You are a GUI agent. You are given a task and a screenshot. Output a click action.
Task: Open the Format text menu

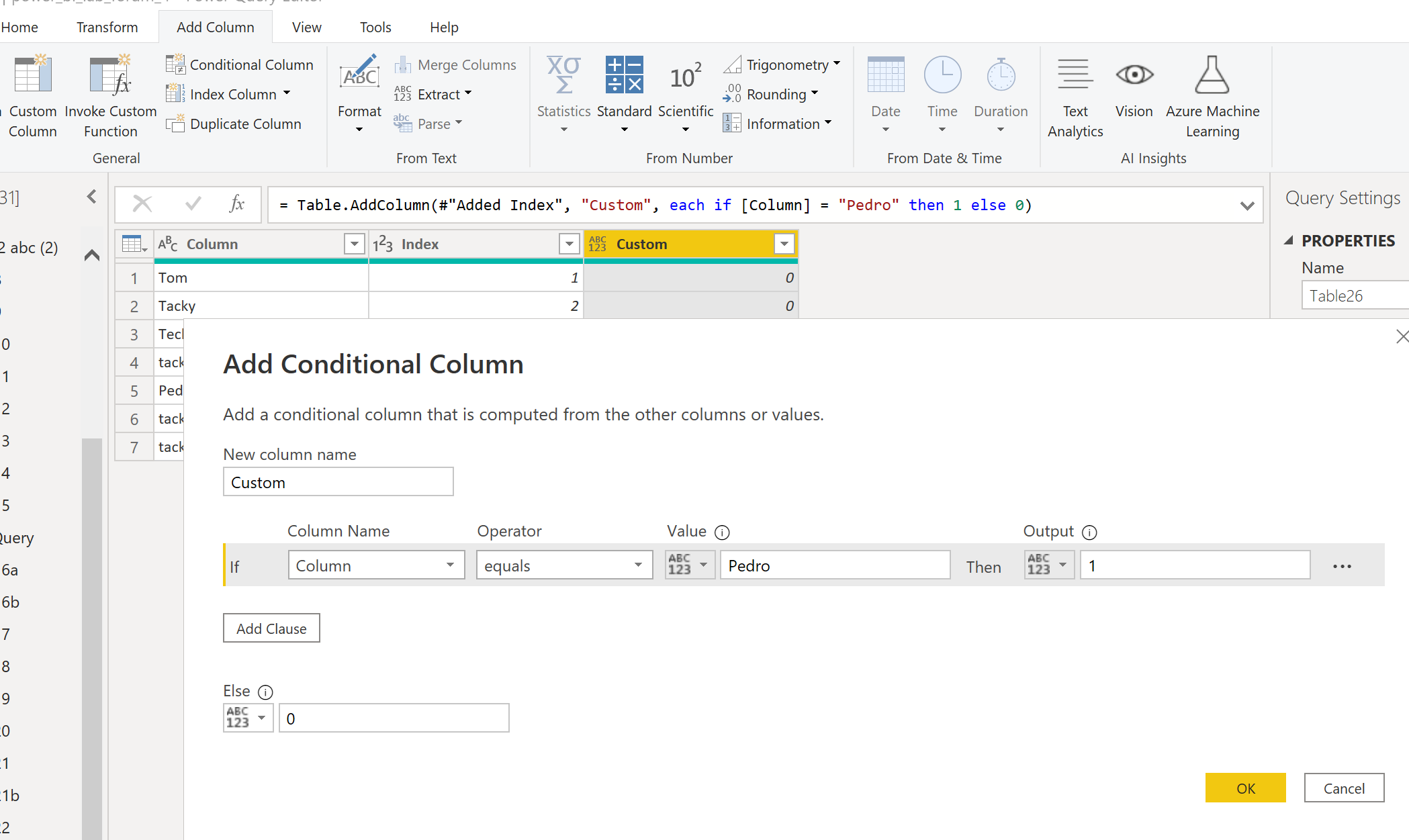pyautogui.click(x=359, y=94)
